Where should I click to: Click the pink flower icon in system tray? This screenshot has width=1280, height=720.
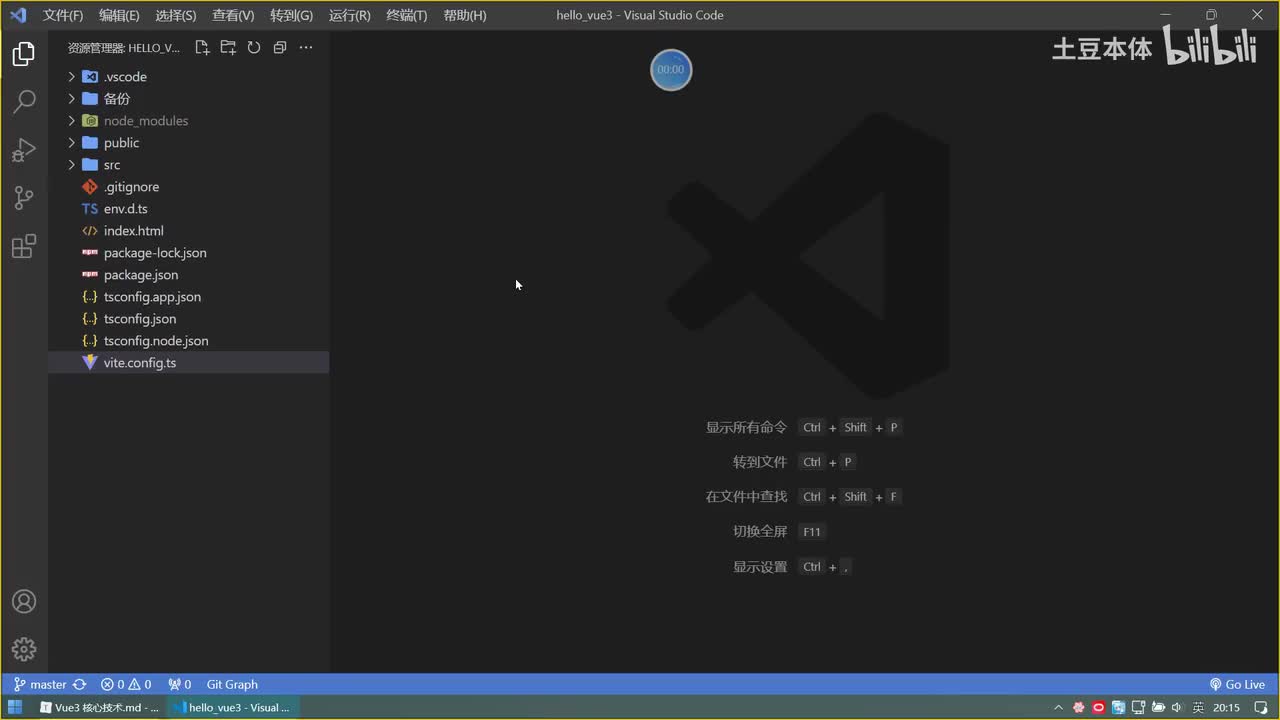point(1078,708)
